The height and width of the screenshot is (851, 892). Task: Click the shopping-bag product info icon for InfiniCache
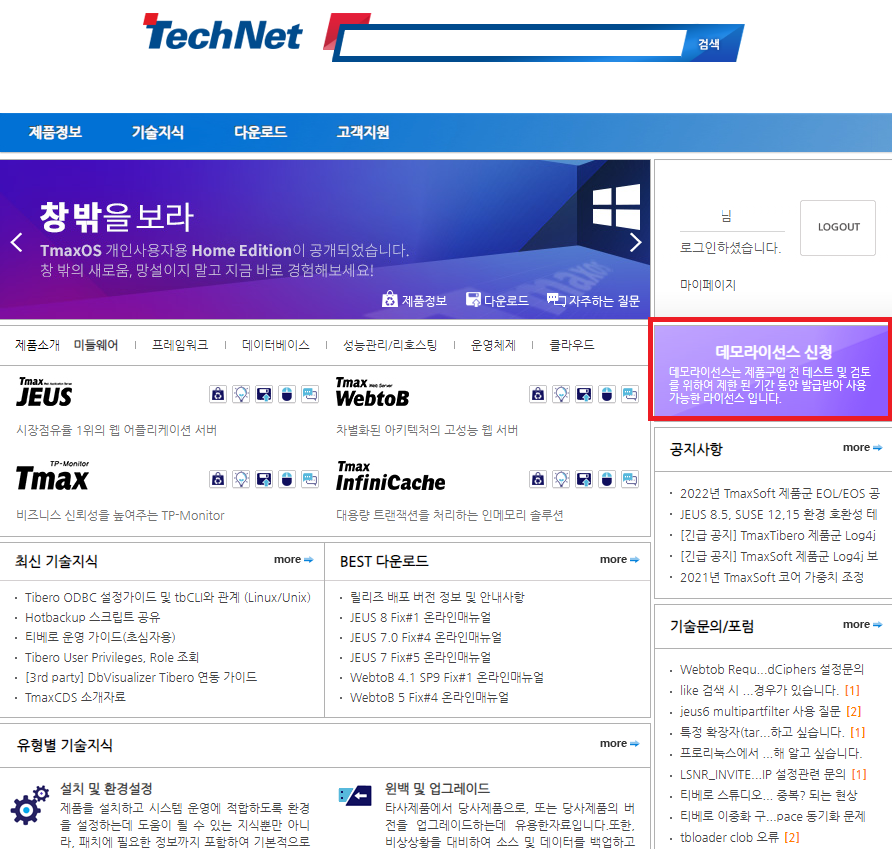pyautogui.click(x=538, y=479)
